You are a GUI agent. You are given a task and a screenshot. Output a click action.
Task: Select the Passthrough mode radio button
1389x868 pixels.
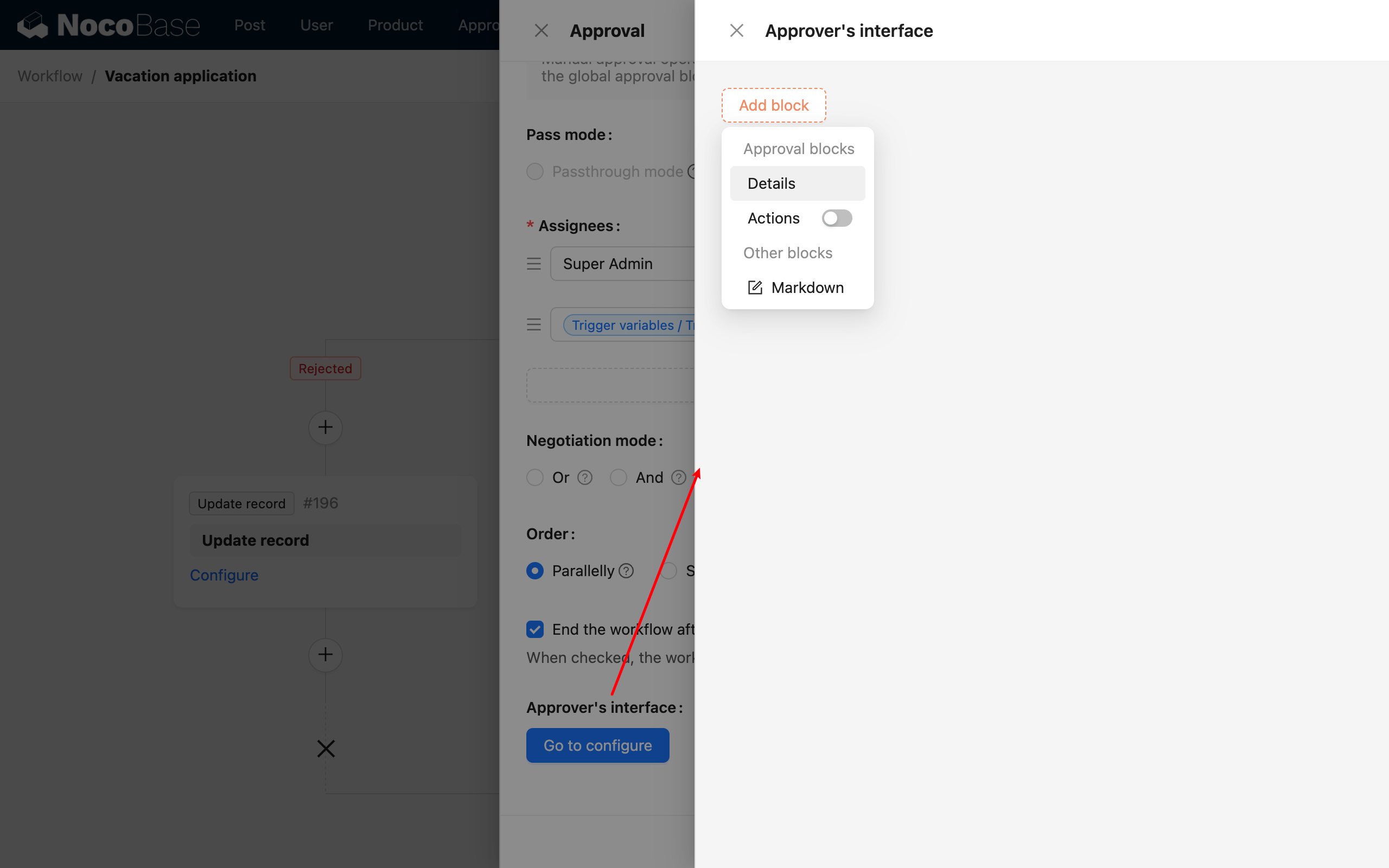click(534, 171)
